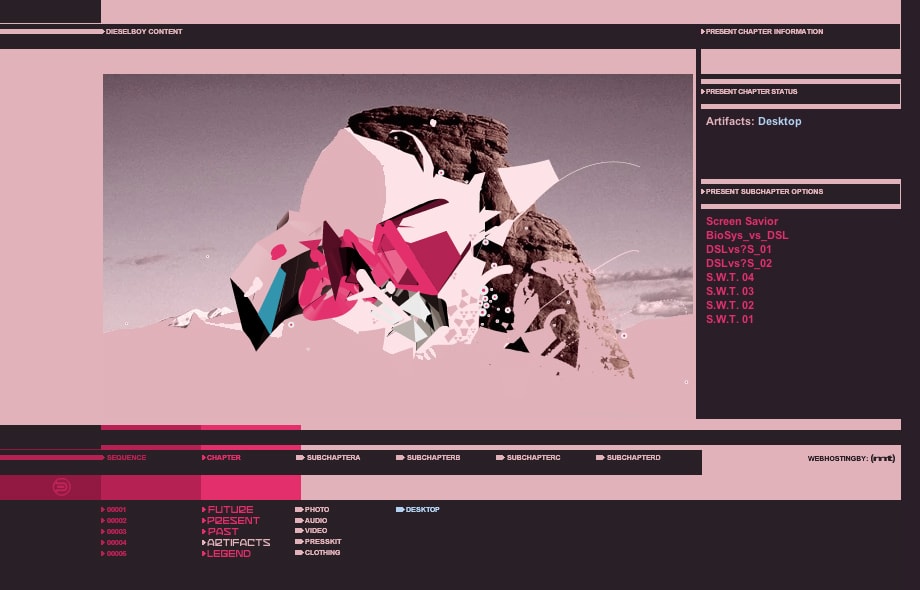This screenshot has width=920, height=590.
Task: Click the SUBCHAPTERC column header
Action: 528,457
